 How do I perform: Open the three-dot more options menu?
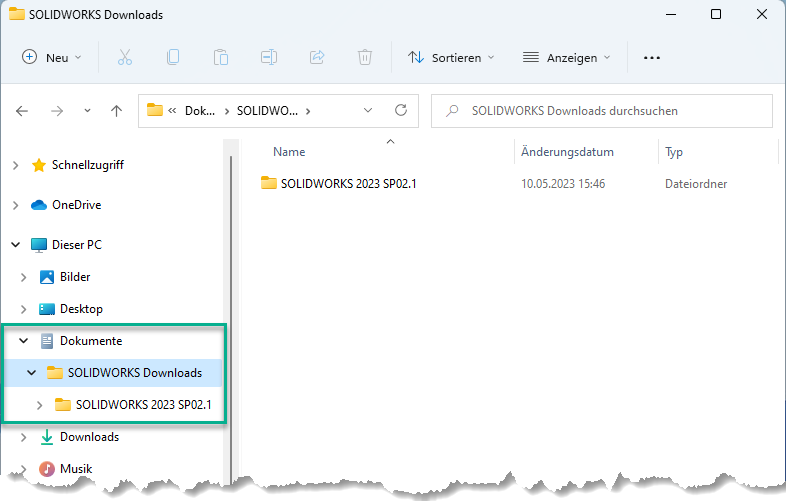click(652, 58)
